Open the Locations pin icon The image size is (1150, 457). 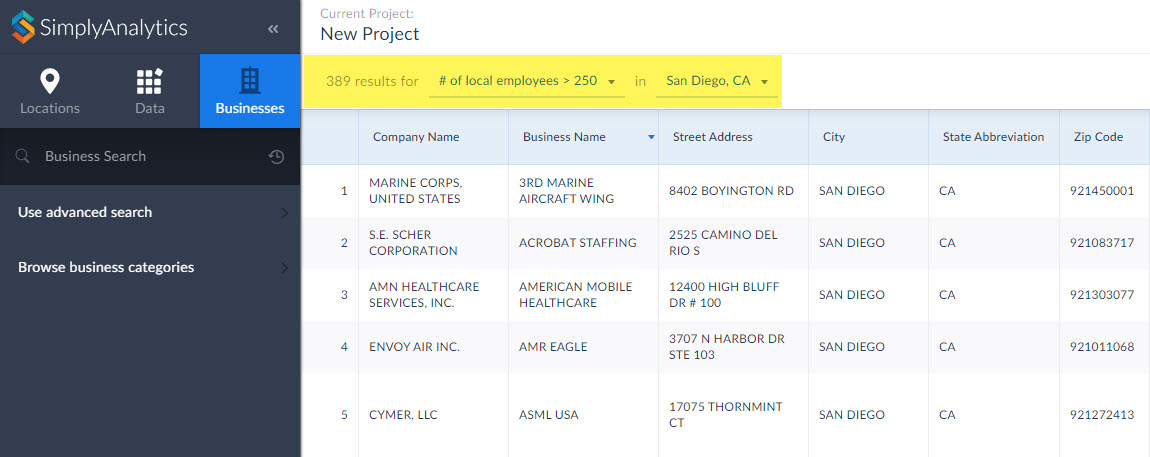pyautogui.click(x=50, y=81)
